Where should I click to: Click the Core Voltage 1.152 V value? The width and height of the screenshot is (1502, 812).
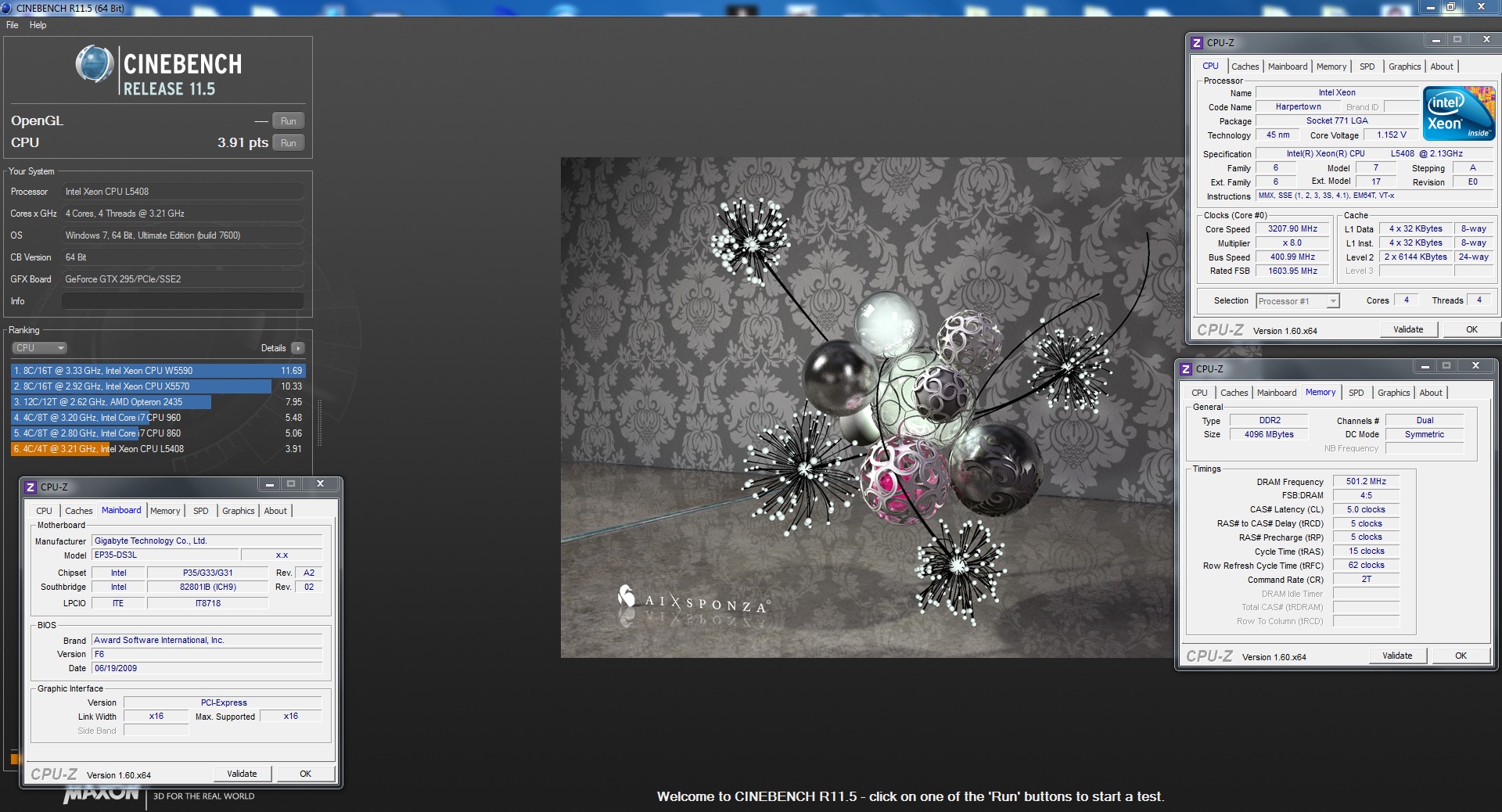click(1391, 135)
